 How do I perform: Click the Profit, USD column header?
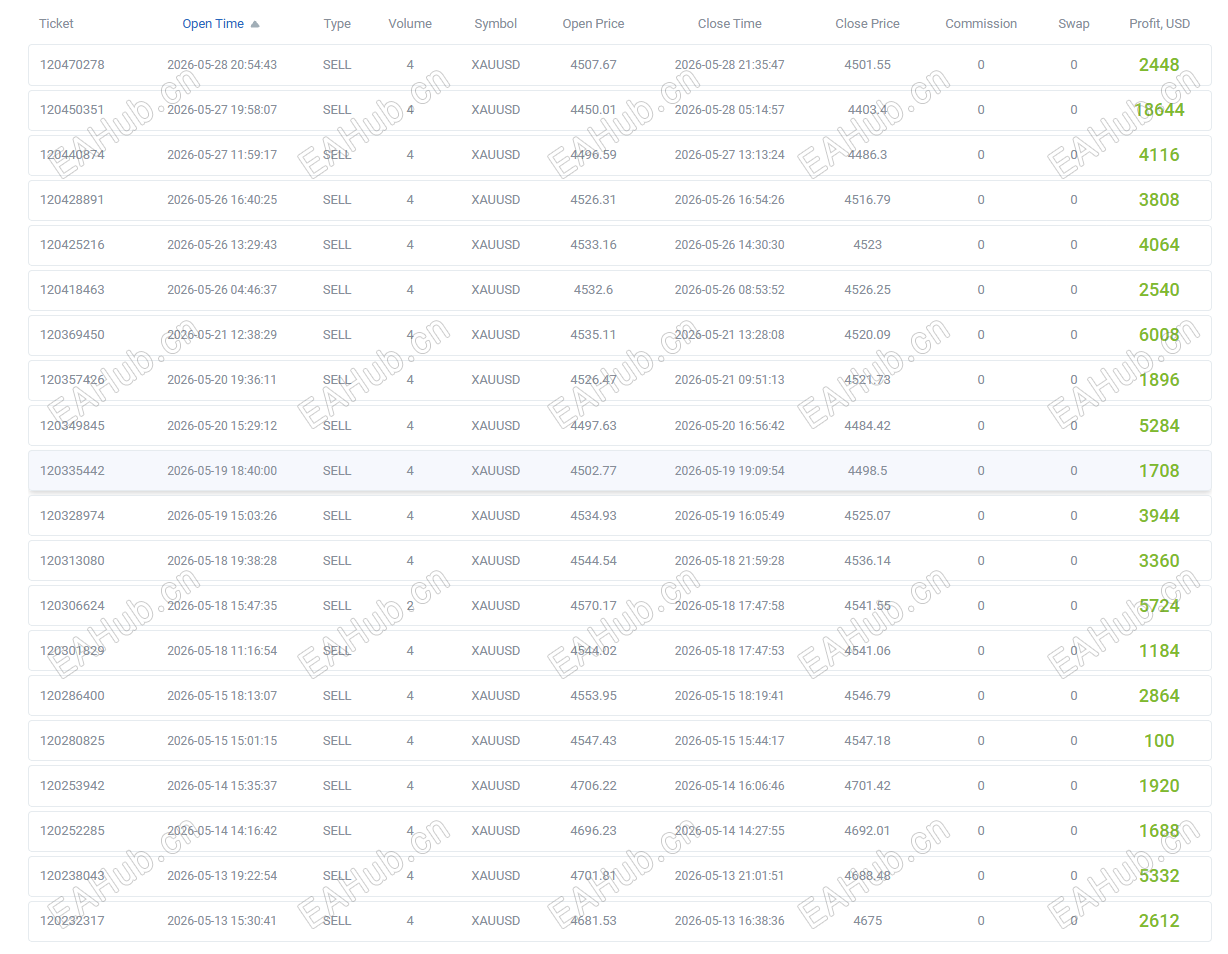(x=1159, y=24)
